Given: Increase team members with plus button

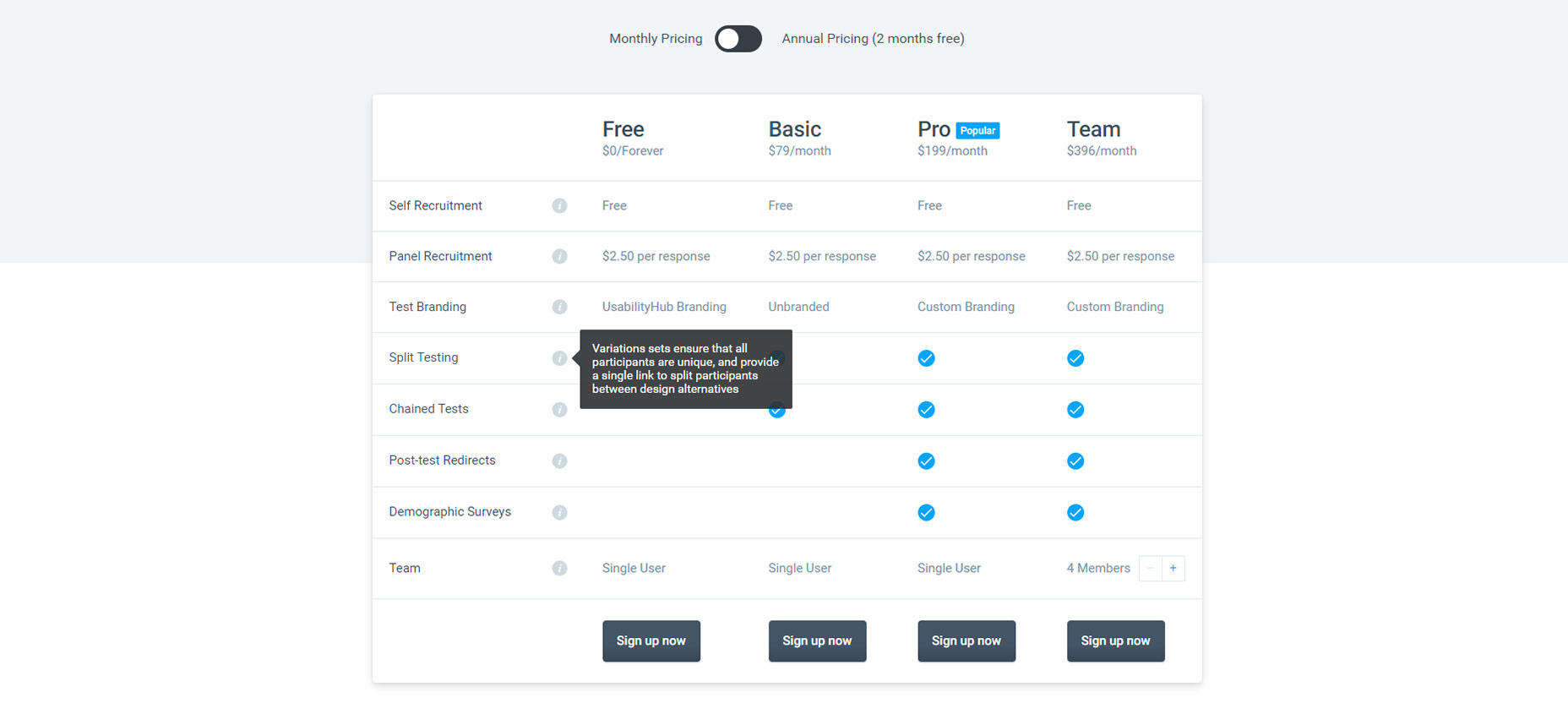Looking at the screenshot, I should (x=1173, y=569).
